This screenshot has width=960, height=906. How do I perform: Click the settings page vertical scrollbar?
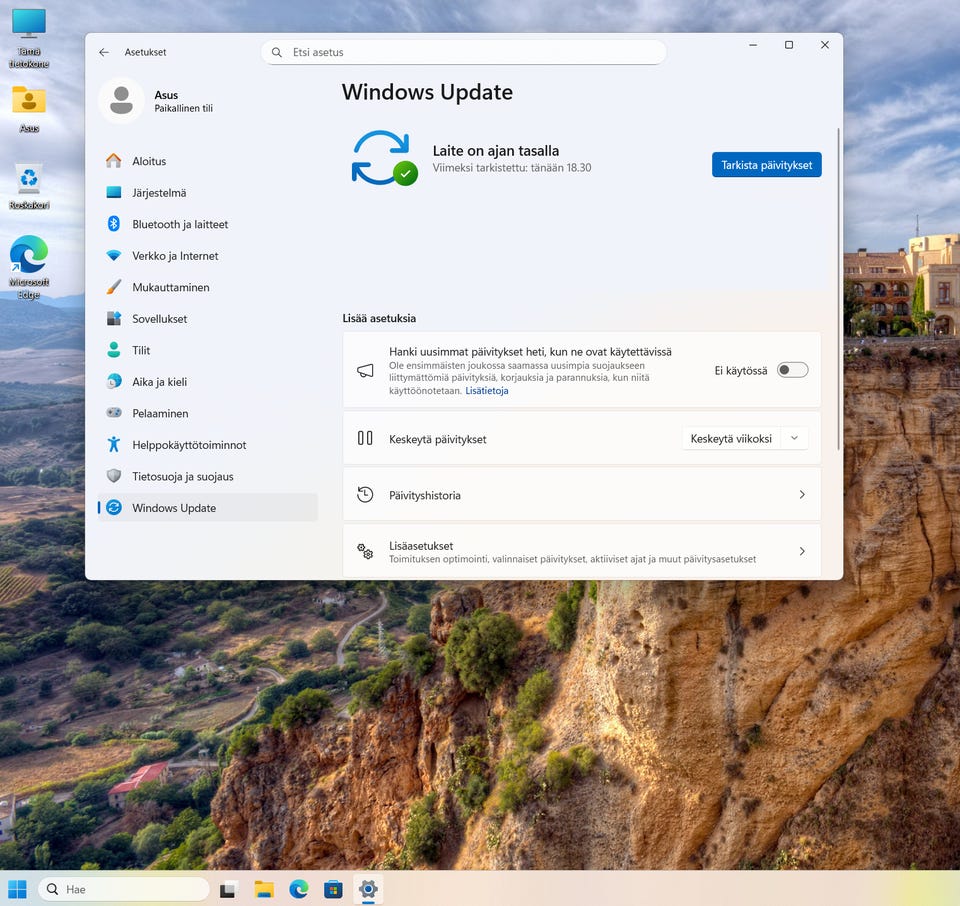click(838, 289)
